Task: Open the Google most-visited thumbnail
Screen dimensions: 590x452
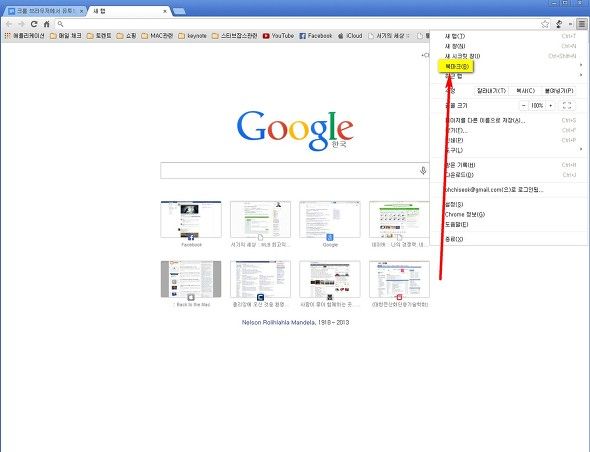Action: (x=330, y=219)
